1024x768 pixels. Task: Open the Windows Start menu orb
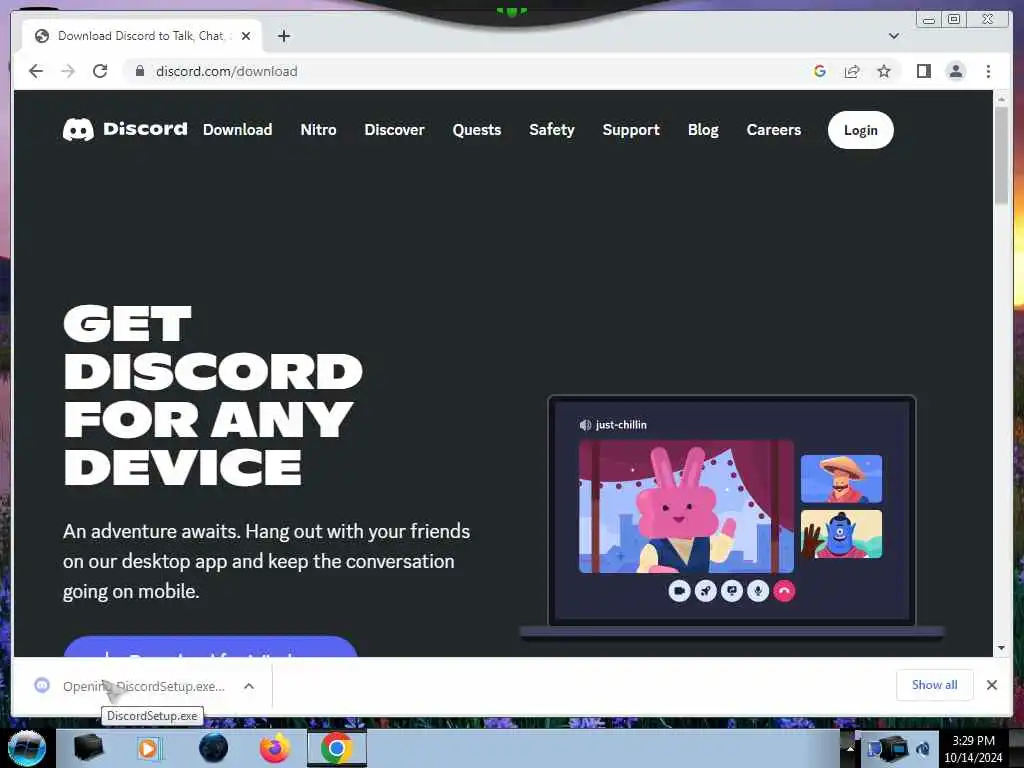[27, 748]
